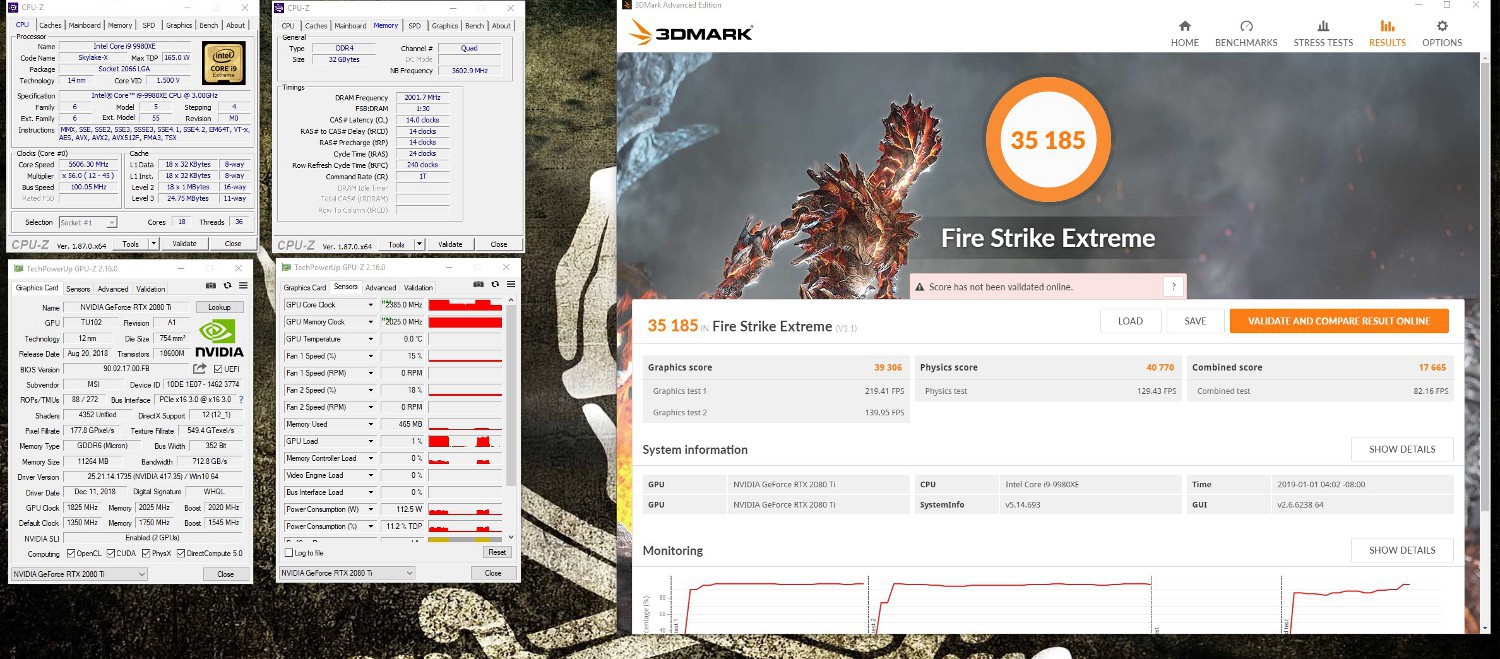The image size is (1500, 659).
Task: Open the Memory Used sensor dropdown
Action: pos(371,424)
